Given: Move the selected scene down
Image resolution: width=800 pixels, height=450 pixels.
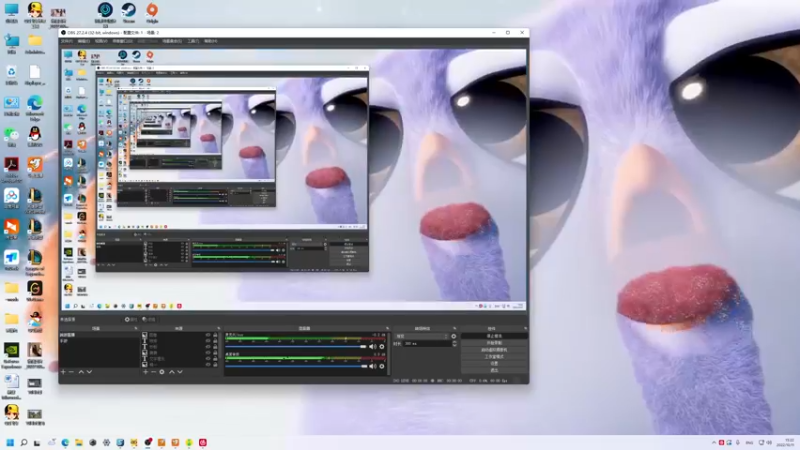Looking at the screenshot, I should click(x=89, y=372).
